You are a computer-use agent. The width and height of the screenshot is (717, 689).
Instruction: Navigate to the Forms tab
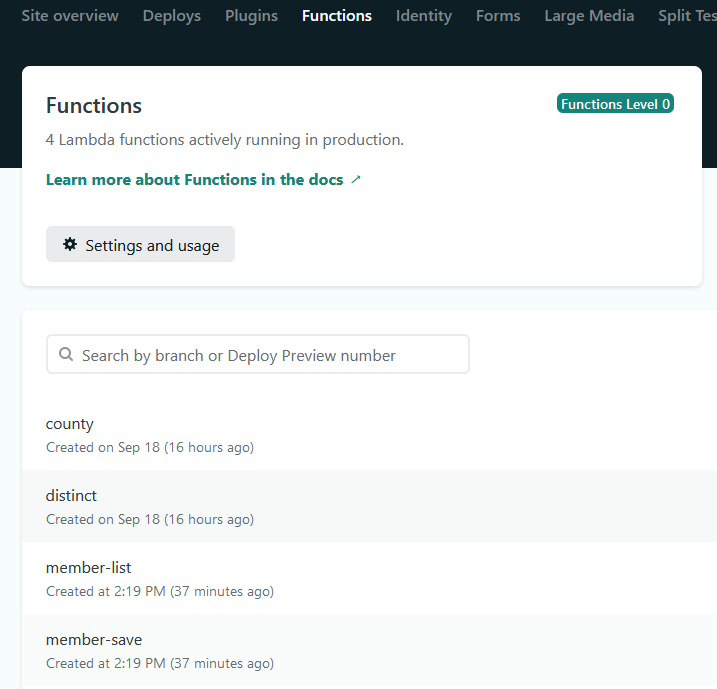point(498,16)
